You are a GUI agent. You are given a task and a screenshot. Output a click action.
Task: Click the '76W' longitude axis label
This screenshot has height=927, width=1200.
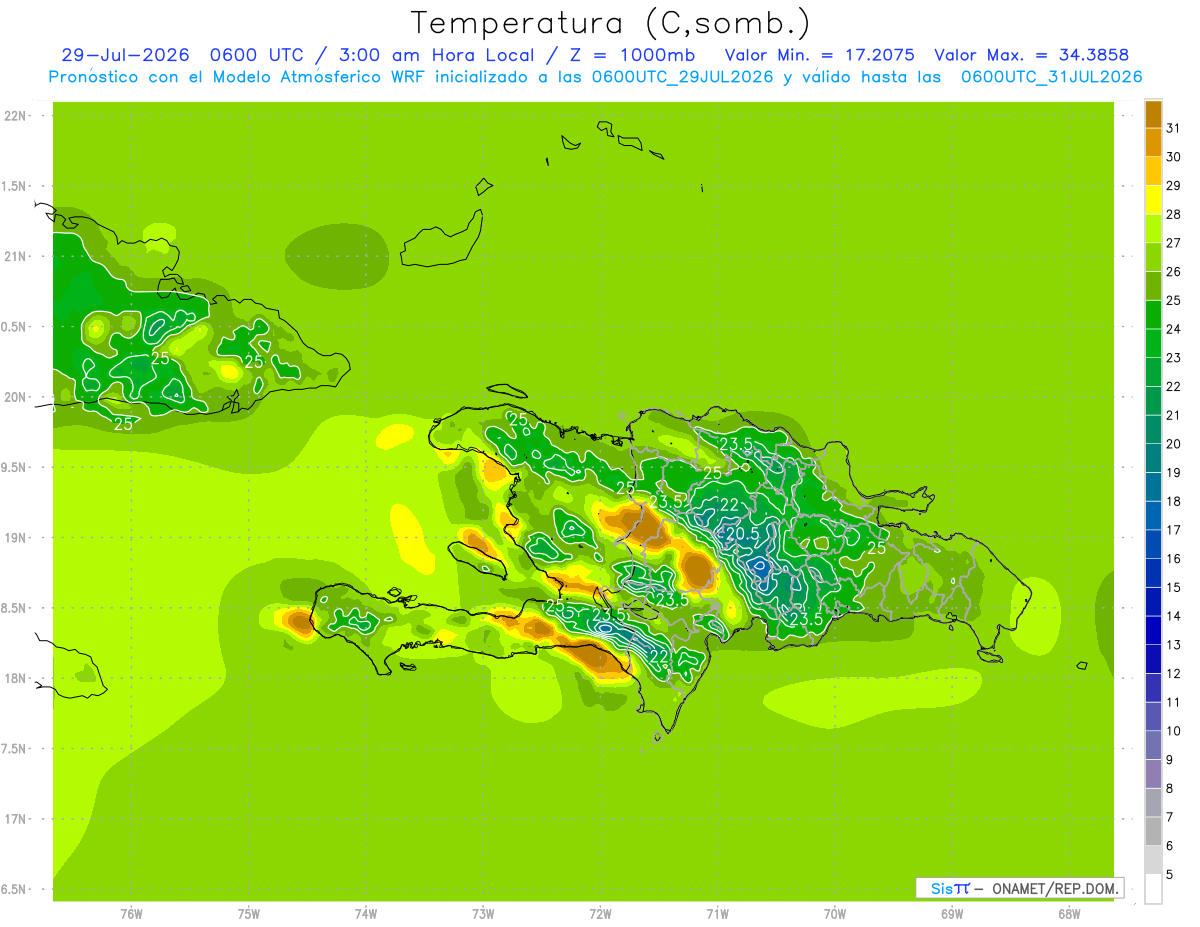coord(131,913)
